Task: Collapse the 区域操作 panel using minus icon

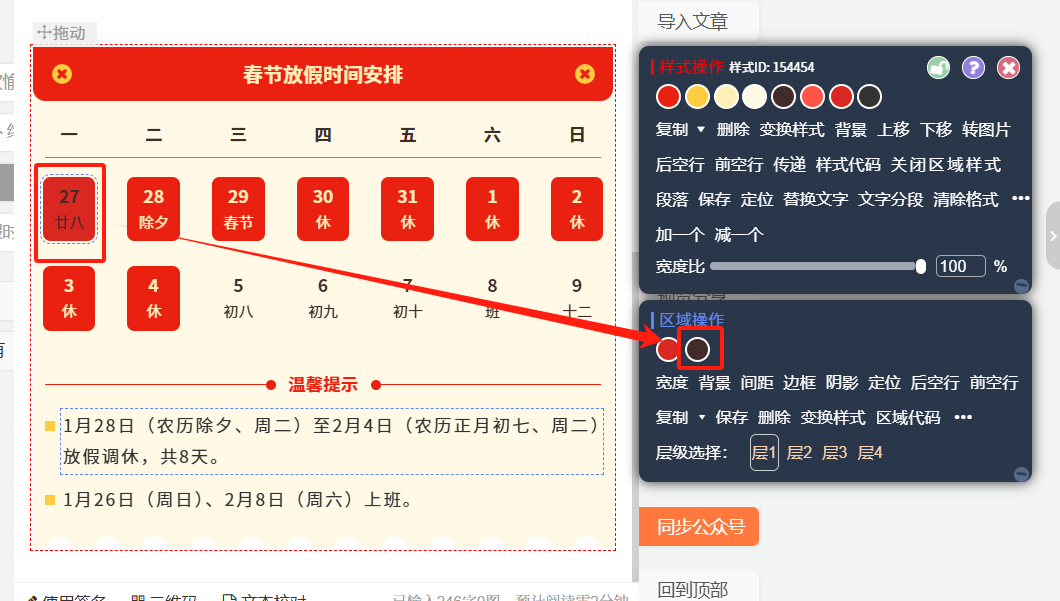Action: click(x=1021, y=473)
